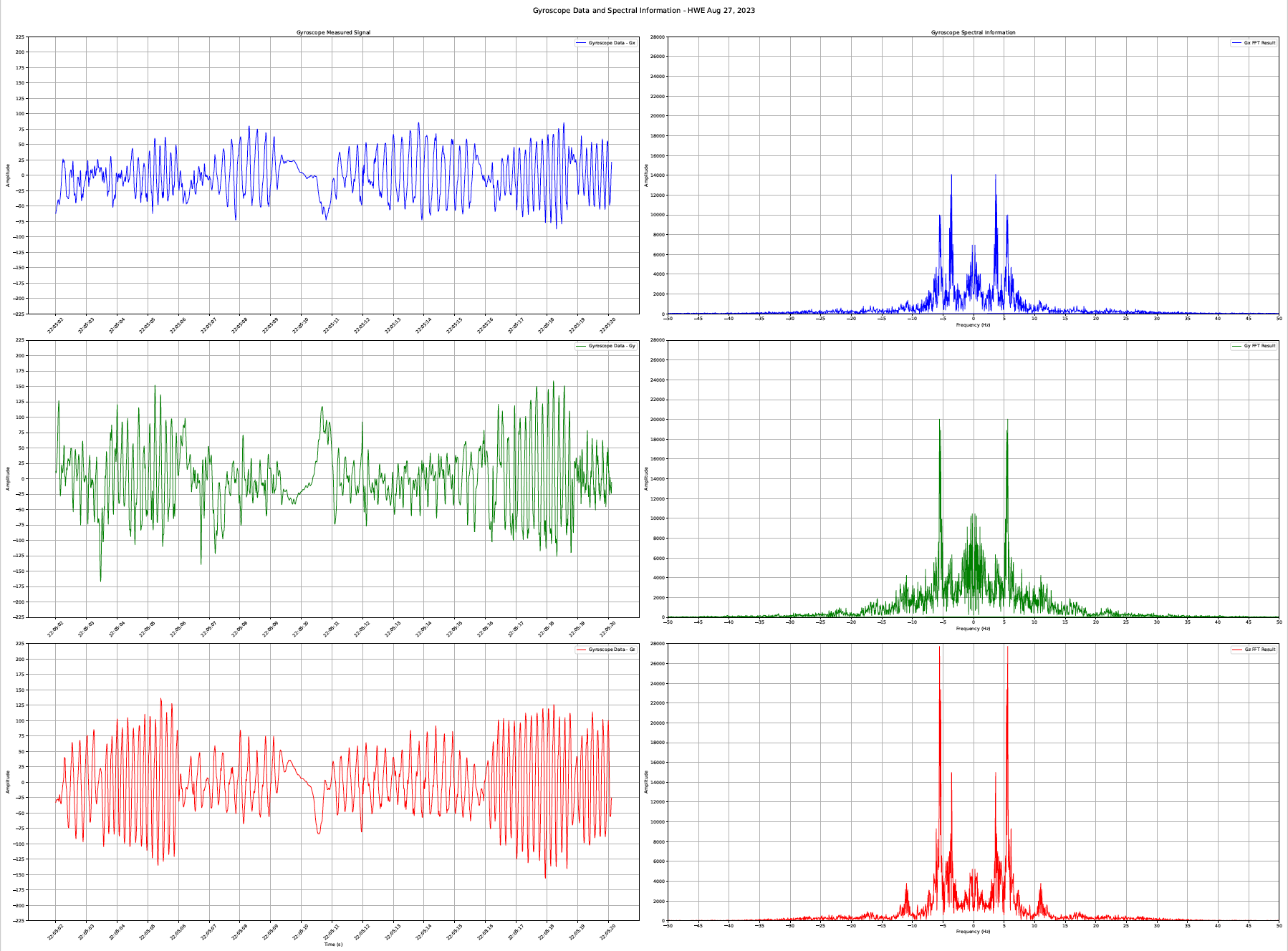Select 'Frequency (Hz)' label under the green FFT plot
Viewport: 1288px width, 951px height.
point(973,629)
